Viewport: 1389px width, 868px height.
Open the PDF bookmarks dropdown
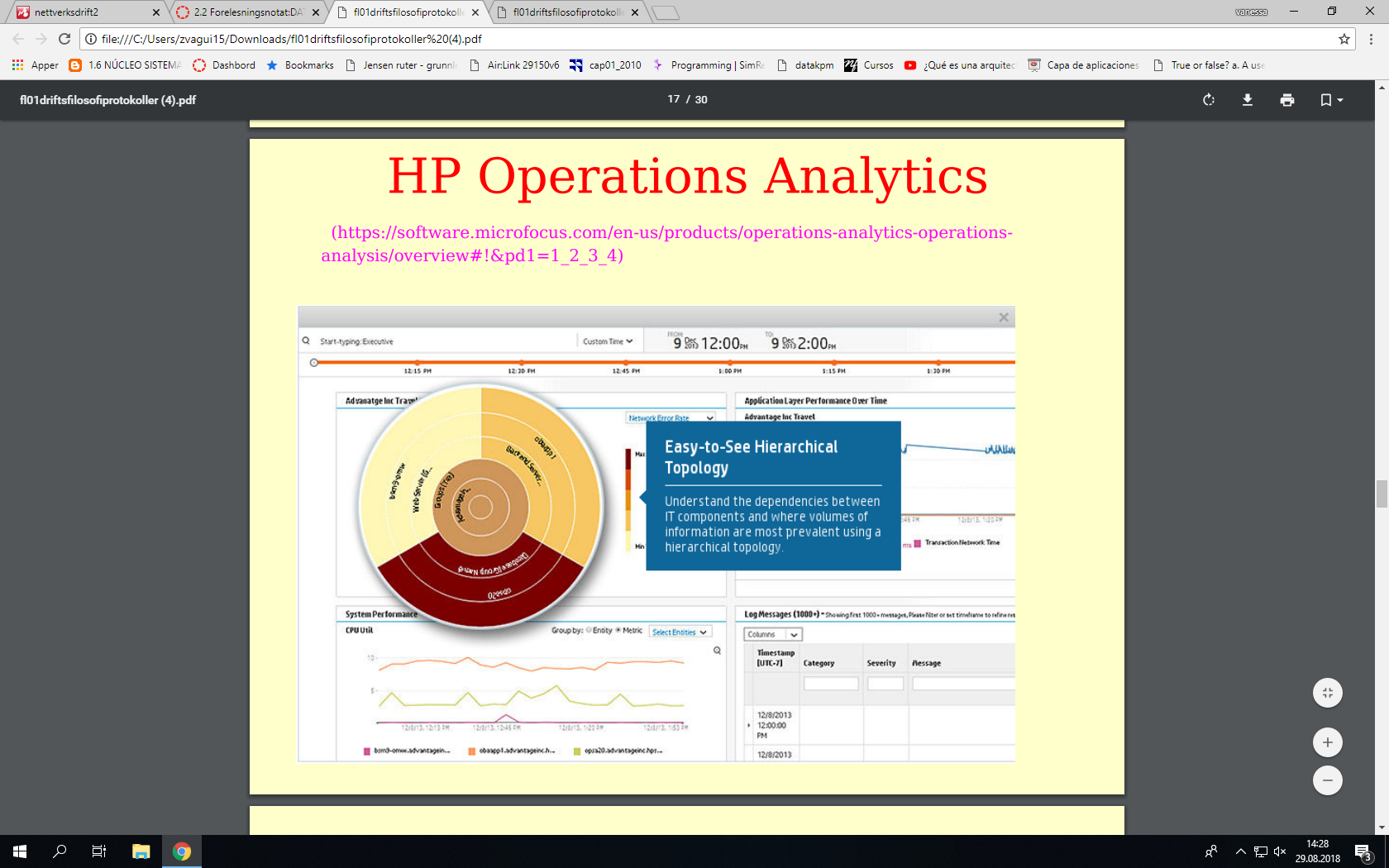coord(1331,100)
